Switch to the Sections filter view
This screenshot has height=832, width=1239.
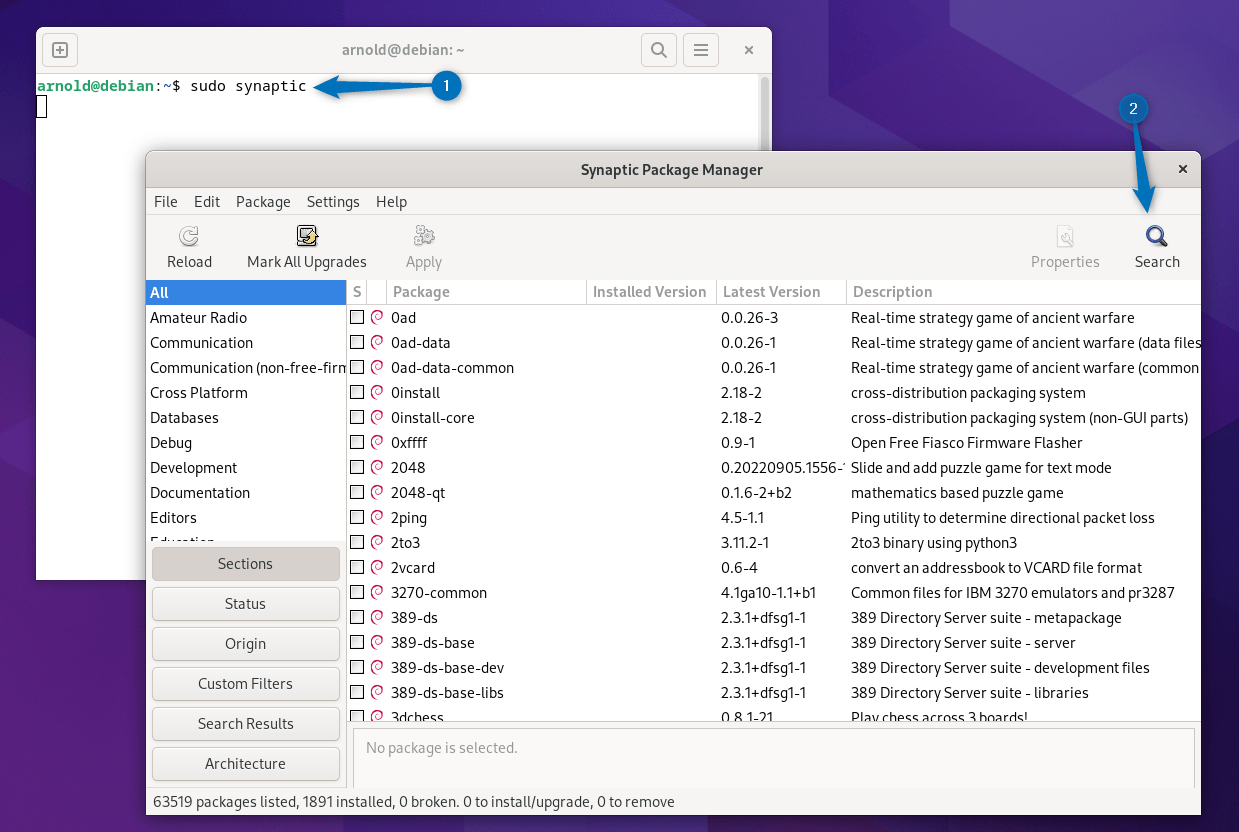tap(245, 563)
